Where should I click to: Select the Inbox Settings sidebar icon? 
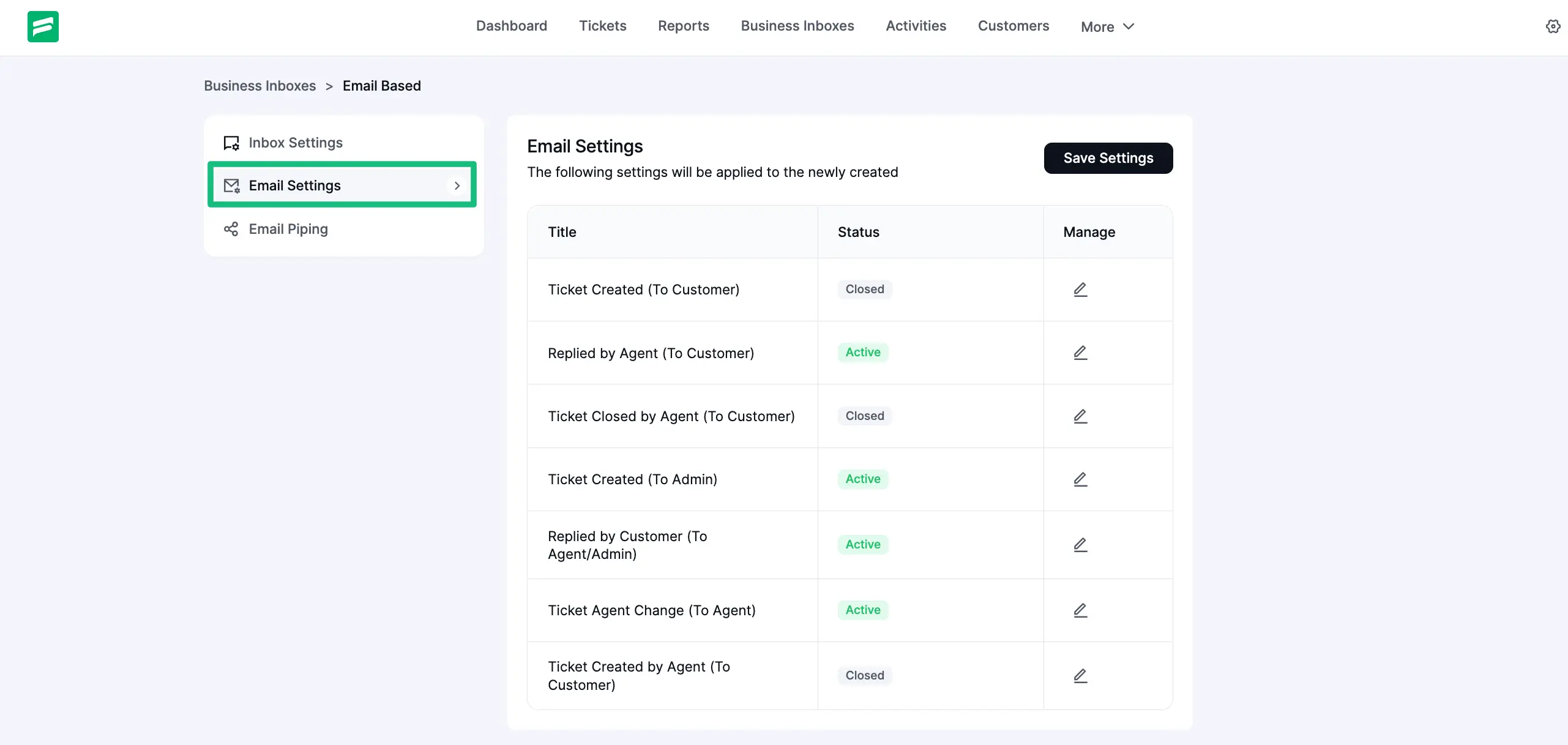pyautogui.click(x=231, y=142)
